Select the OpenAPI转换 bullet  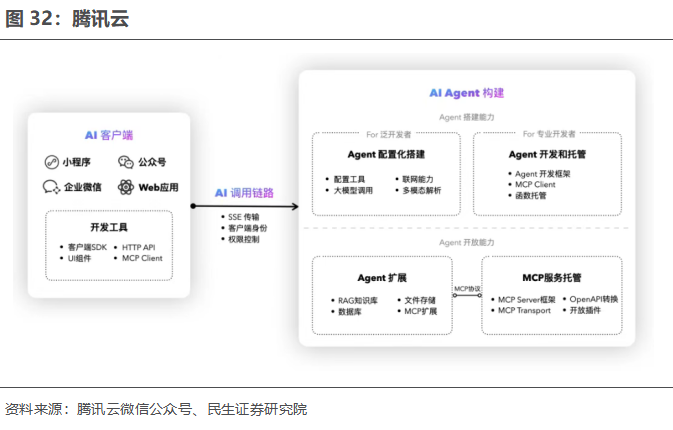[x=594, y=299]
